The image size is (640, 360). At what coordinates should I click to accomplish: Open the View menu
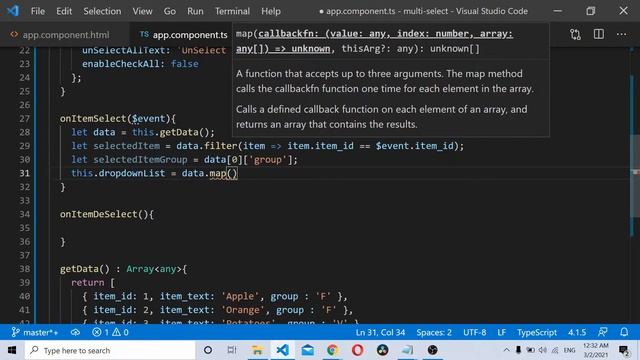tap(142, 11)
